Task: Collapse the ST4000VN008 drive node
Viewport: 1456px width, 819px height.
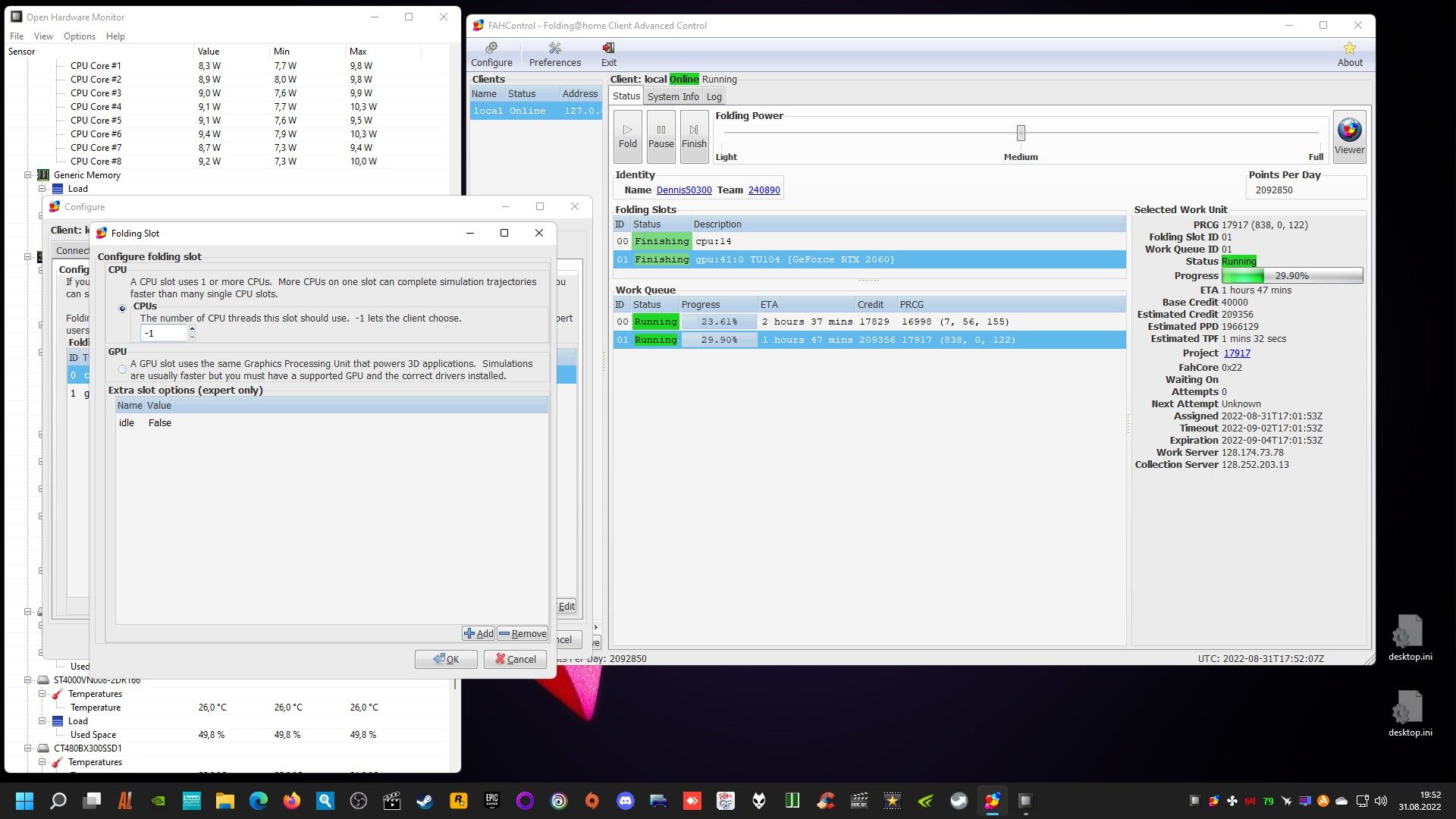Action: (28, 680)
